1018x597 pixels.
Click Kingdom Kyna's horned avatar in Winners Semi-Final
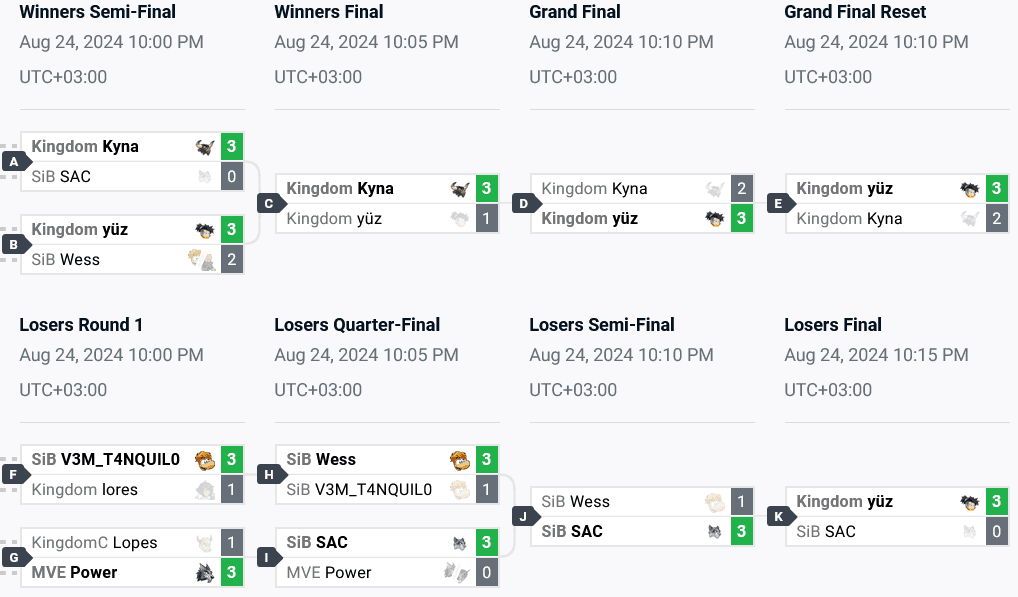pyautogui.click(x=204, y=146)
